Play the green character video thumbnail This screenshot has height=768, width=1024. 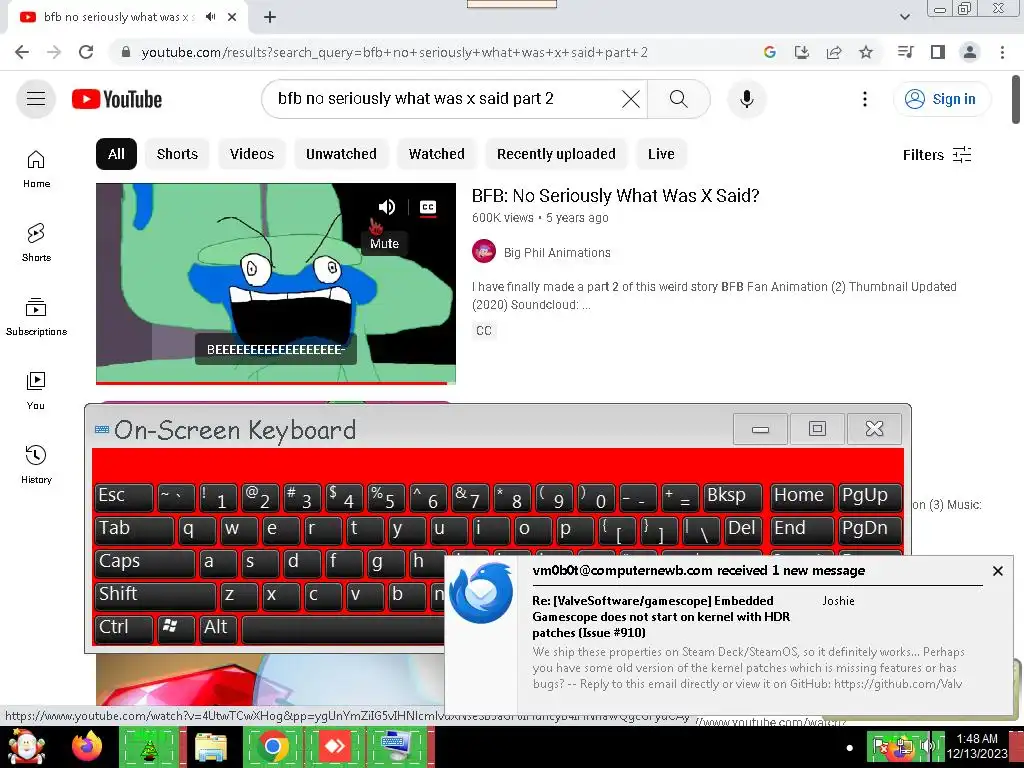pyautogui.click(x=276, y=283)
